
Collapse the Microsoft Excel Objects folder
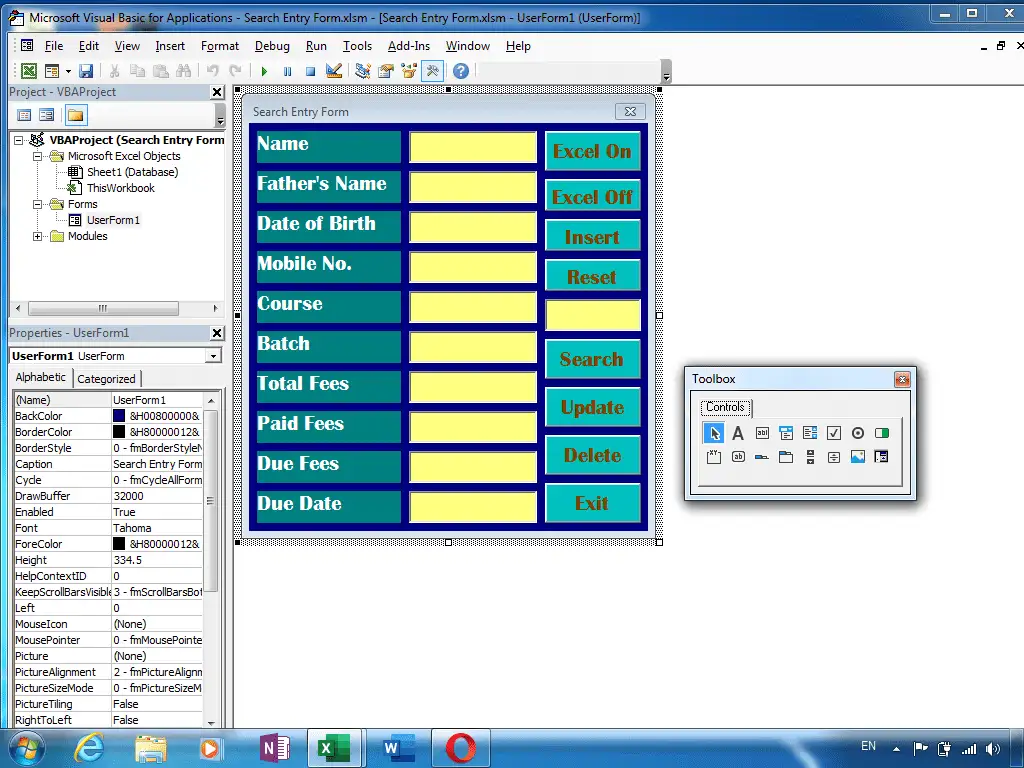[x=37, y=156]
